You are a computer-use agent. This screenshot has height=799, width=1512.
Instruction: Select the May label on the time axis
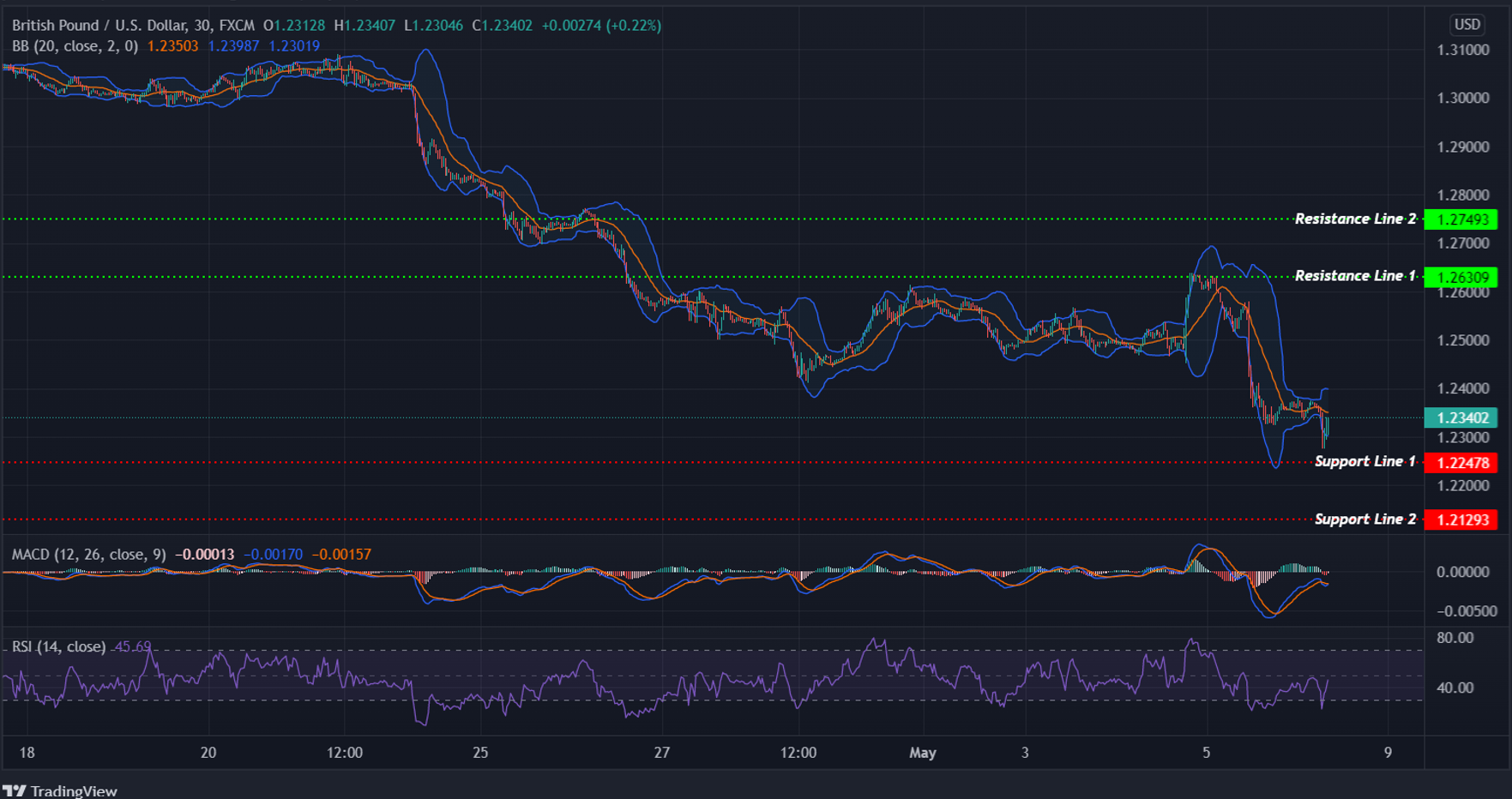point(924,753)
